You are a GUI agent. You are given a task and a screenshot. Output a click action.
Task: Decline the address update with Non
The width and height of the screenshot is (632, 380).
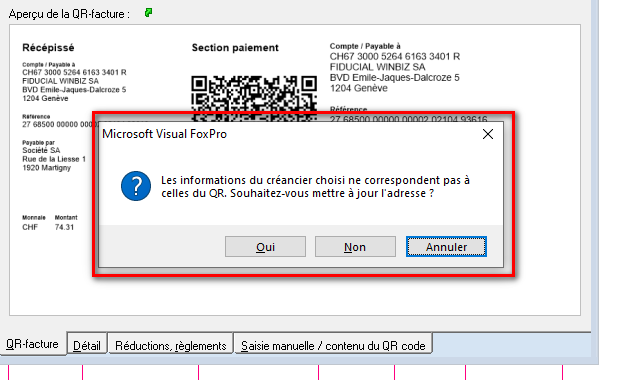[x=355, y=247]
